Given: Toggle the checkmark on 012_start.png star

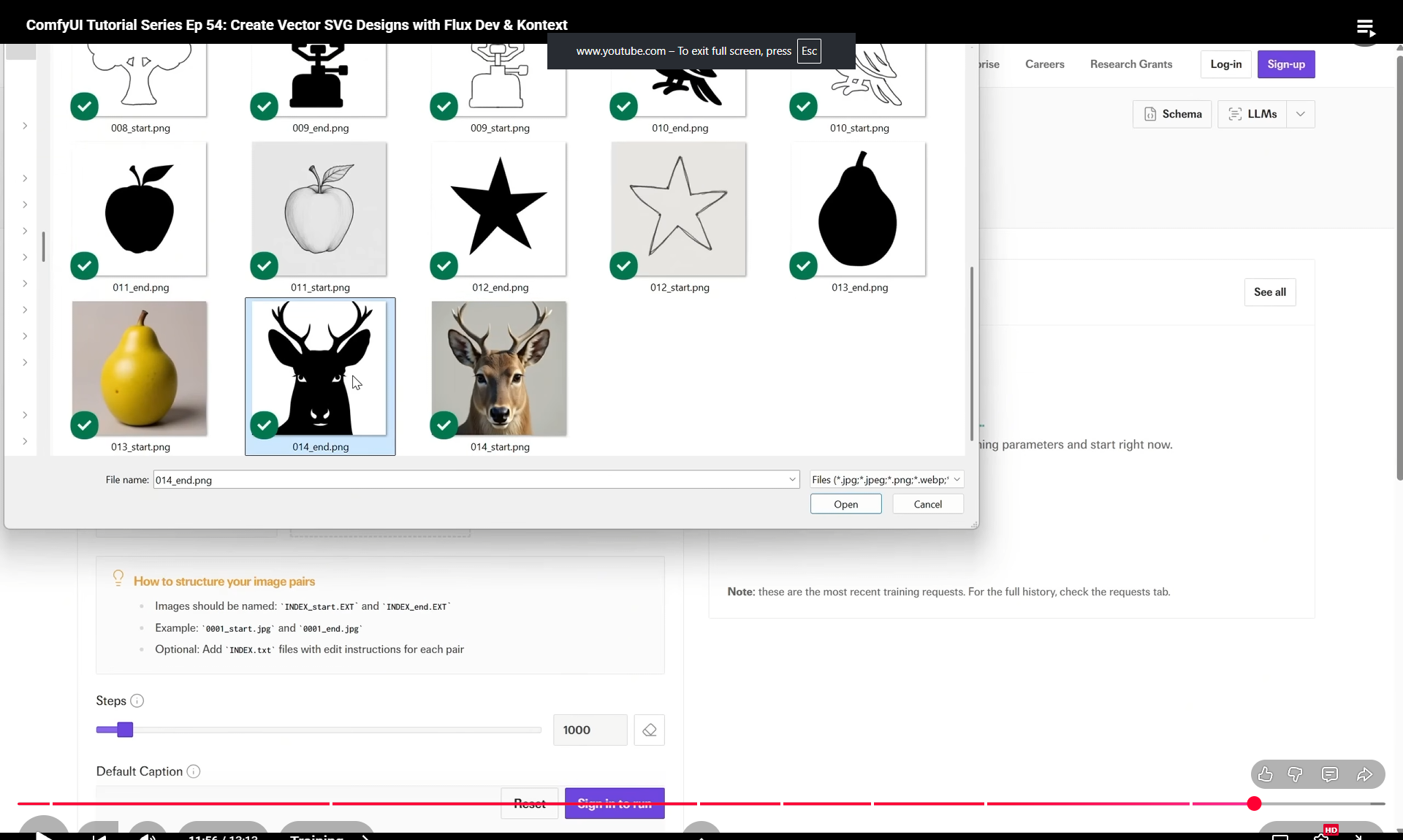Looking at the screenshot, I should [x=624, y=266].
